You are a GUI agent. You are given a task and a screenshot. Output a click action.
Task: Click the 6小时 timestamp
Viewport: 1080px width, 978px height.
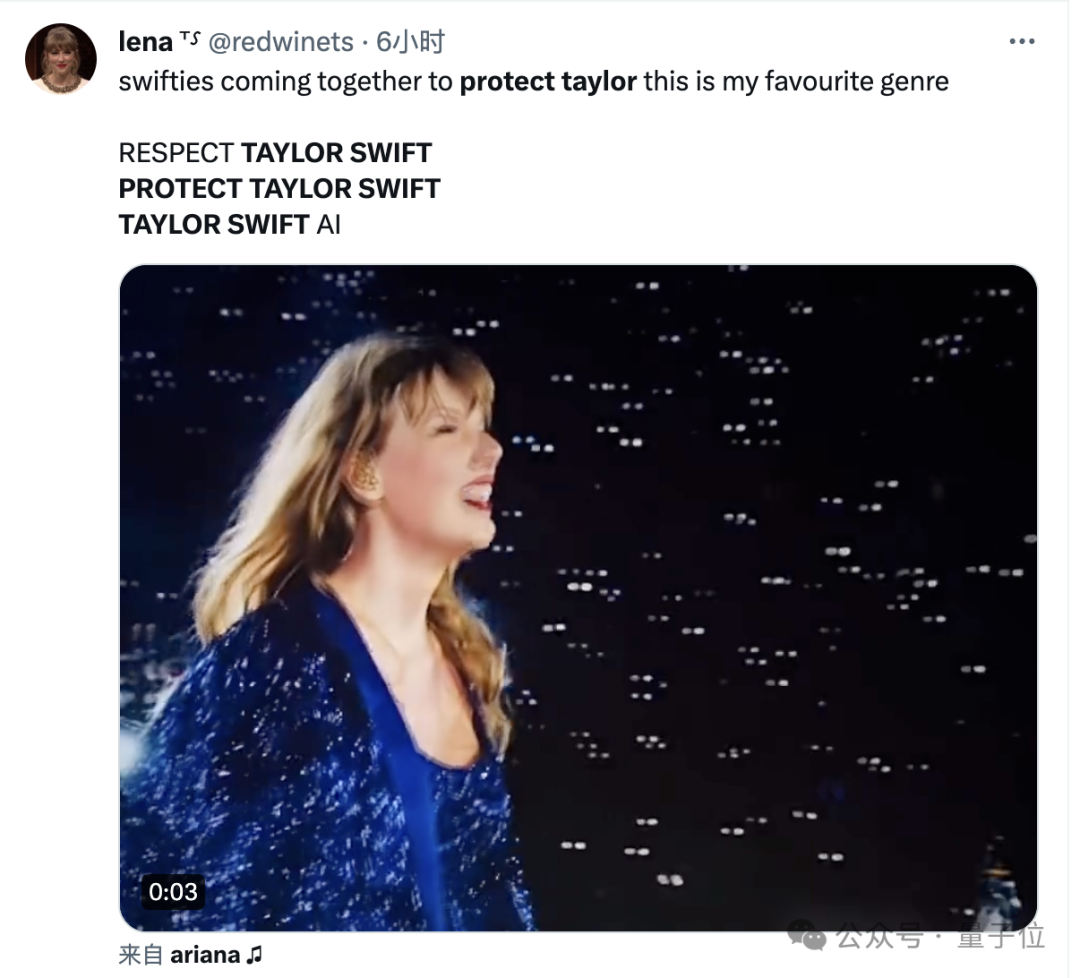[x=410, y=42]
